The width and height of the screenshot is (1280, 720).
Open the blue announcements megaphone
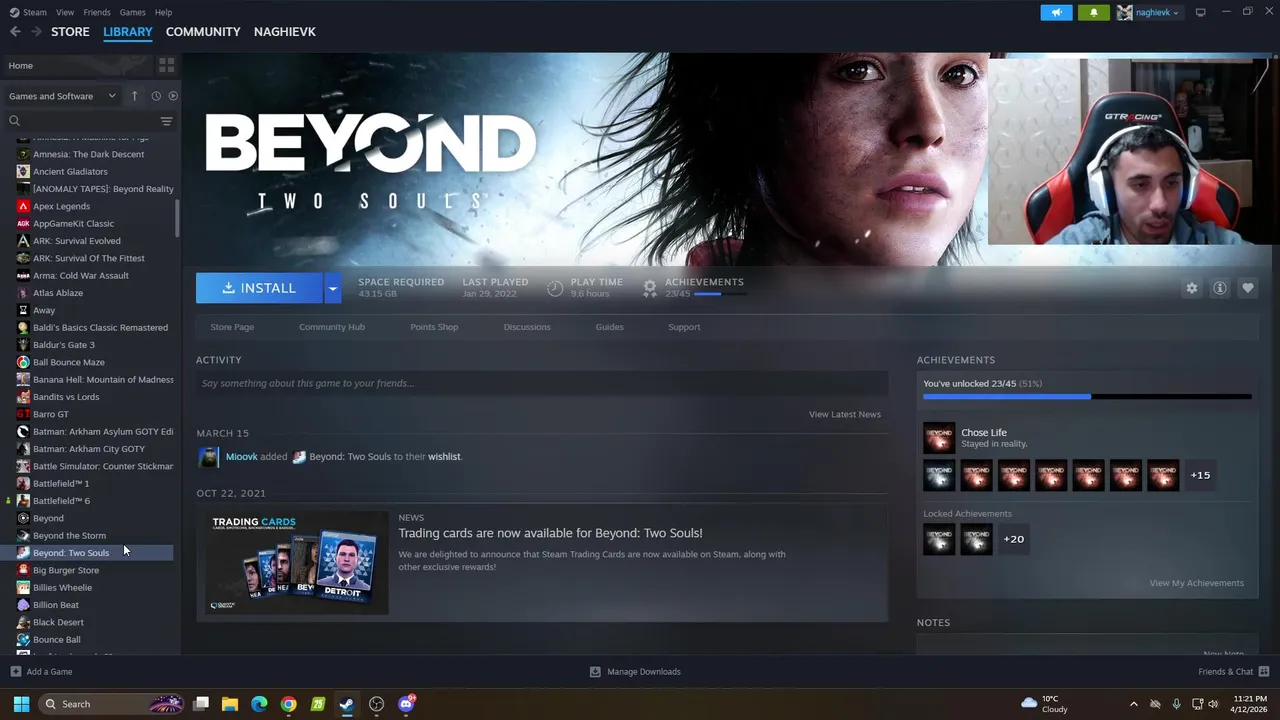coord(1056,12)
